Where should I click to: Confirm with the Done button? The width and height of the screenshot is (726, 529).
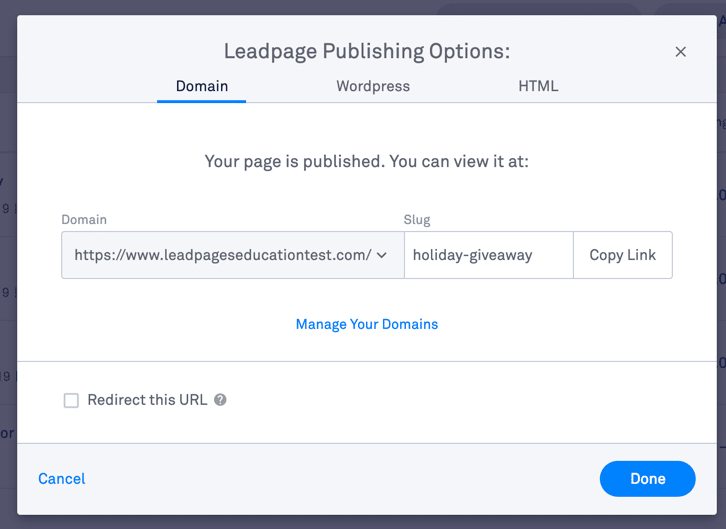(647, 479)
